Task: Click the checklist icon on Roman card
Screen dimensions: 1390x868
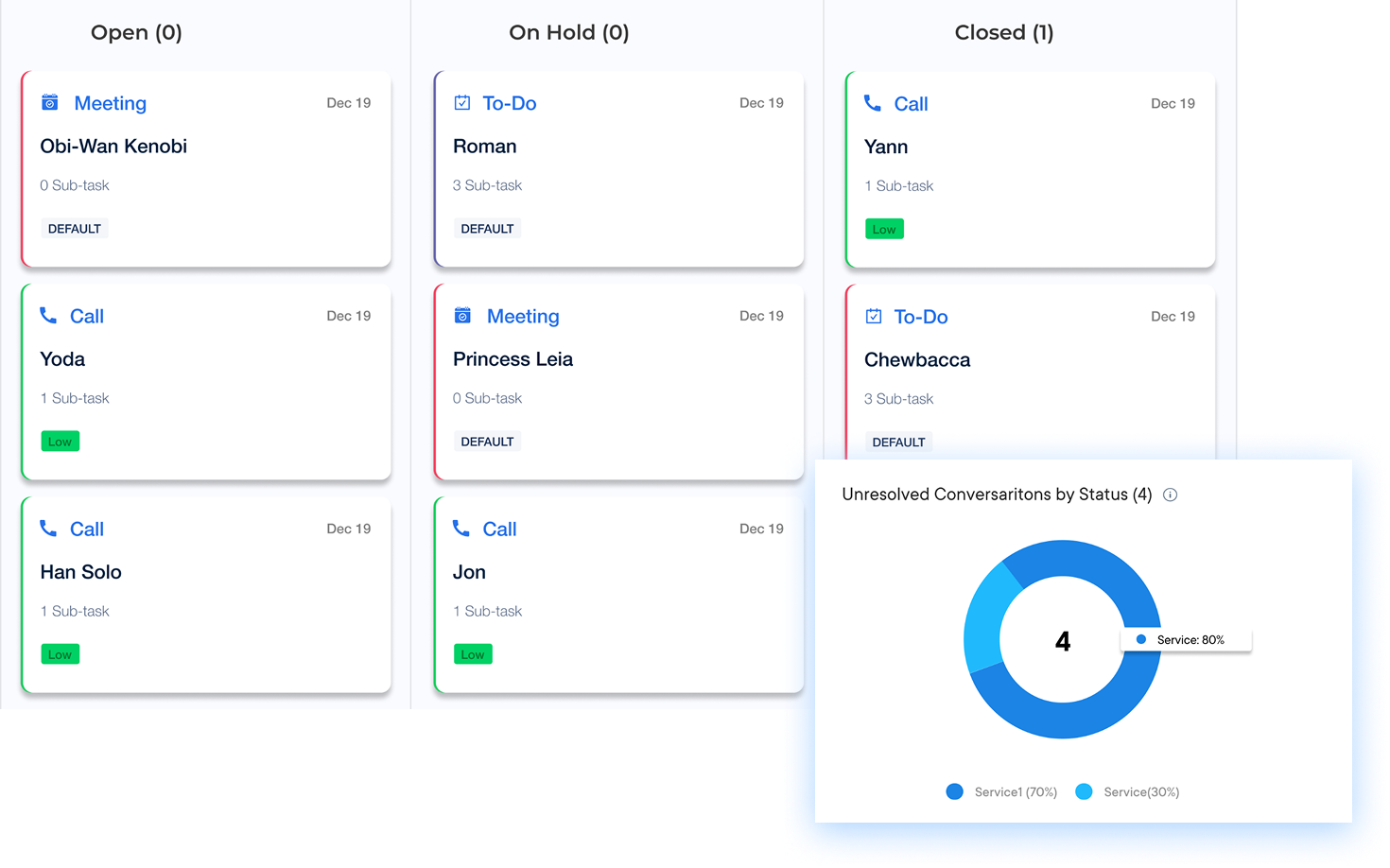Action: click(462, 102)
